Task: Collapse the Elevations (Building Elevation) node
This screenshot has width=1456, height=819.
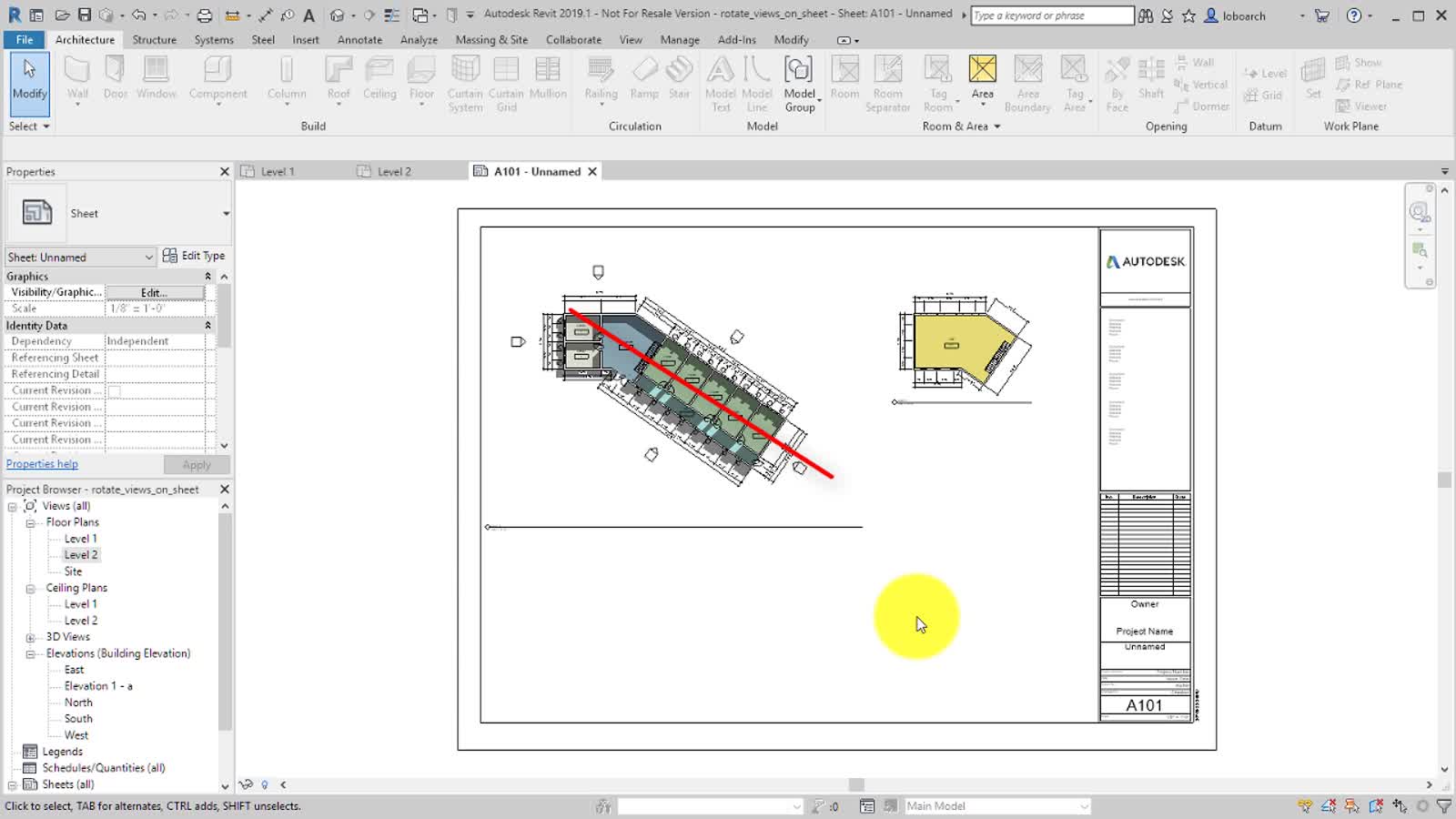Action: (30, 653)
